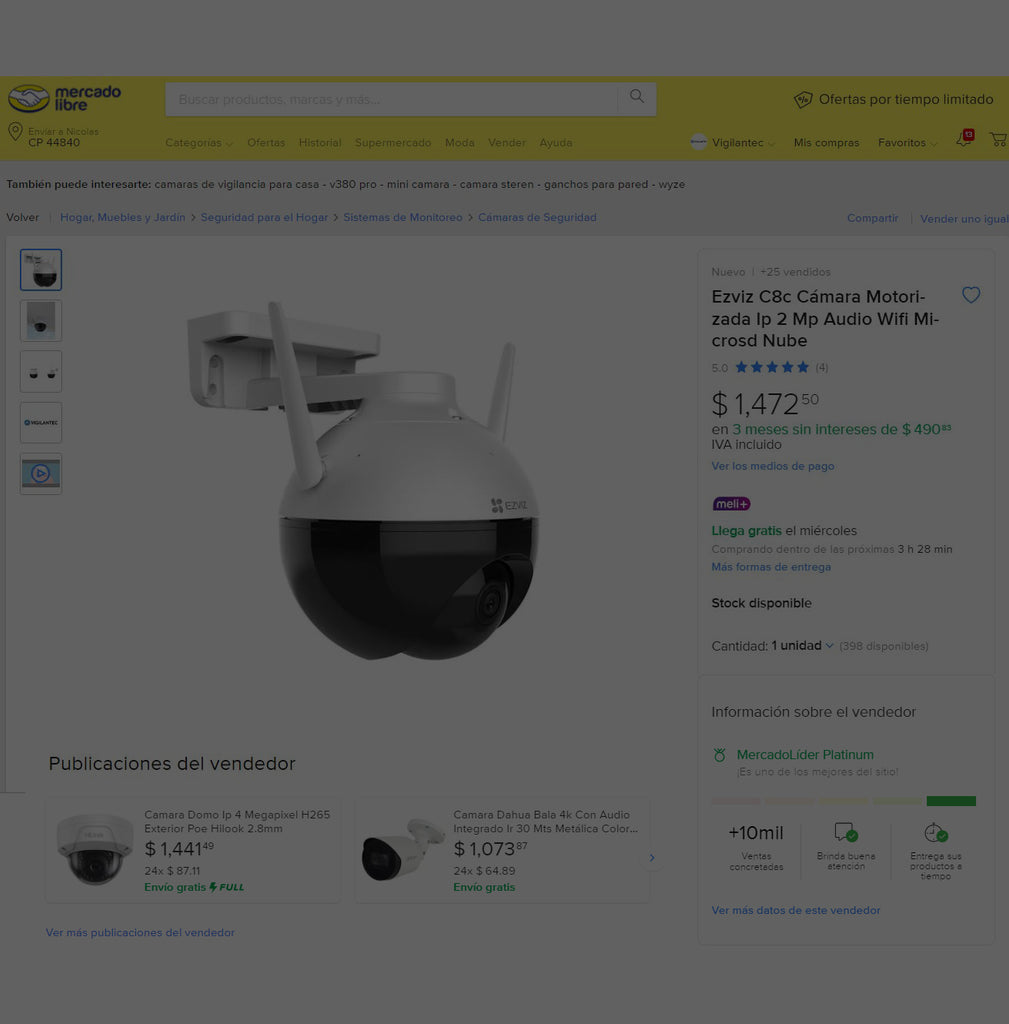Screen dimensions: 1009x1024
Task: Click the search magnifier icon
Action: (636, 98)
